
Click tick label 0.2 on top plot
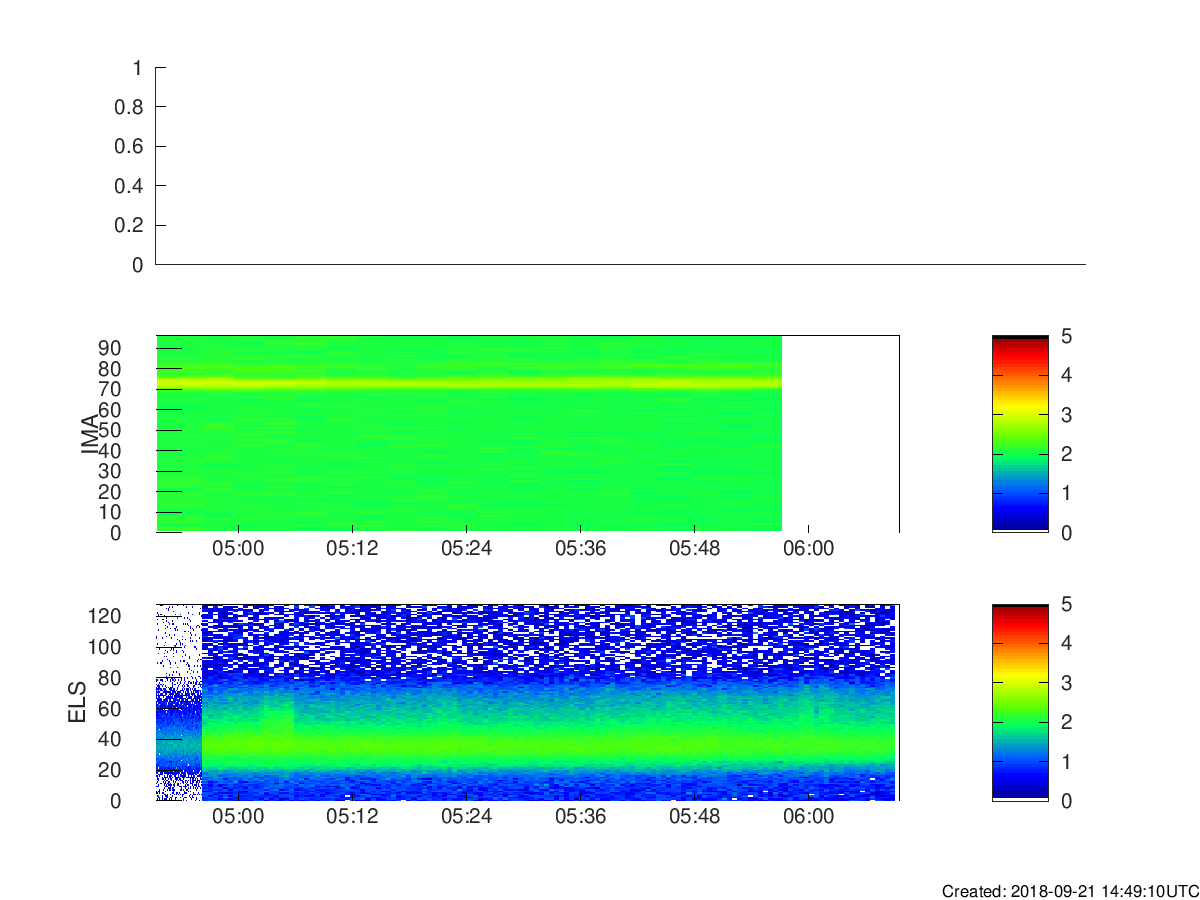pyautogui.click(x=129, y=225)
